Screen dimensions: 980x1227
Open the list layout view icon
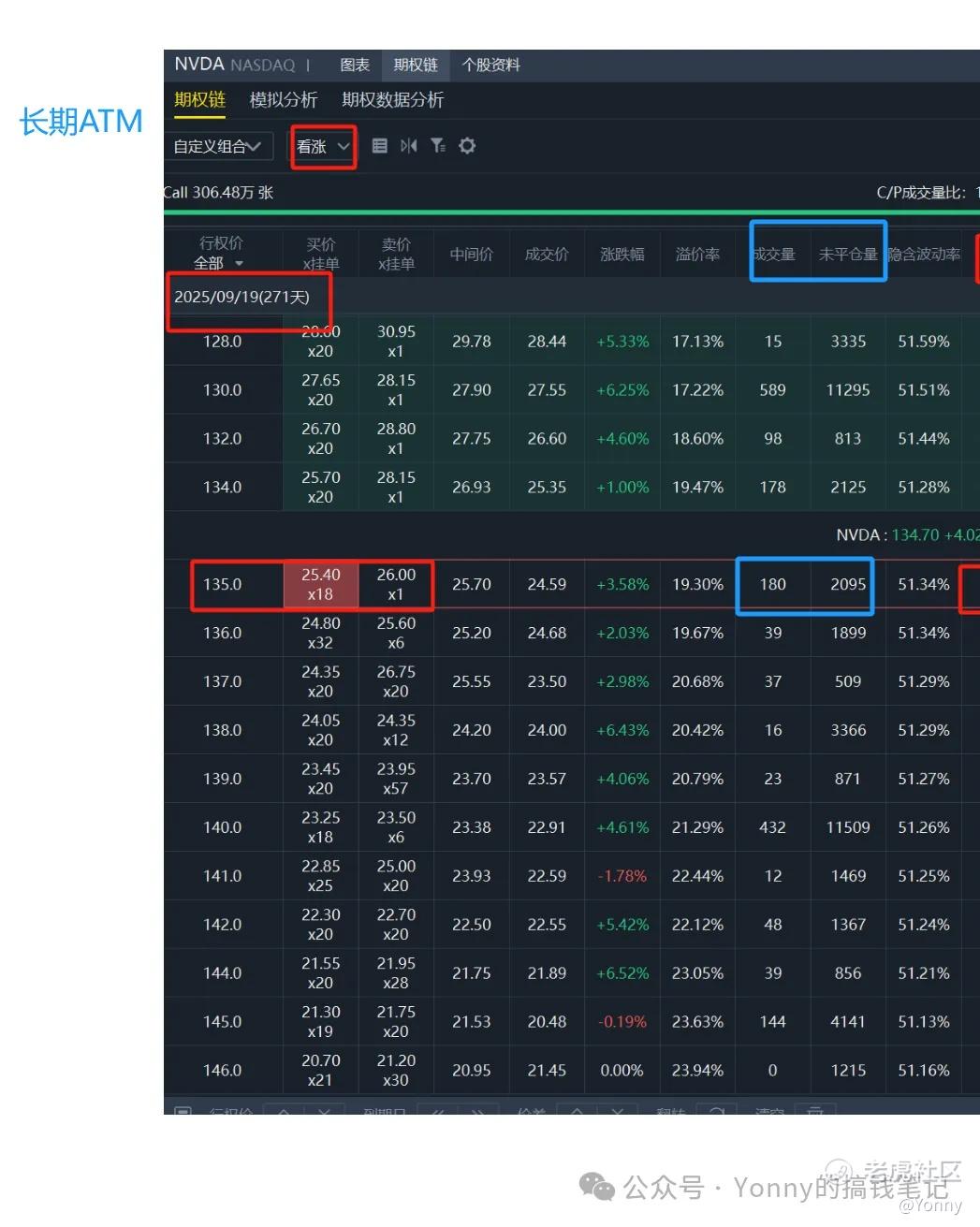[379, 146]
